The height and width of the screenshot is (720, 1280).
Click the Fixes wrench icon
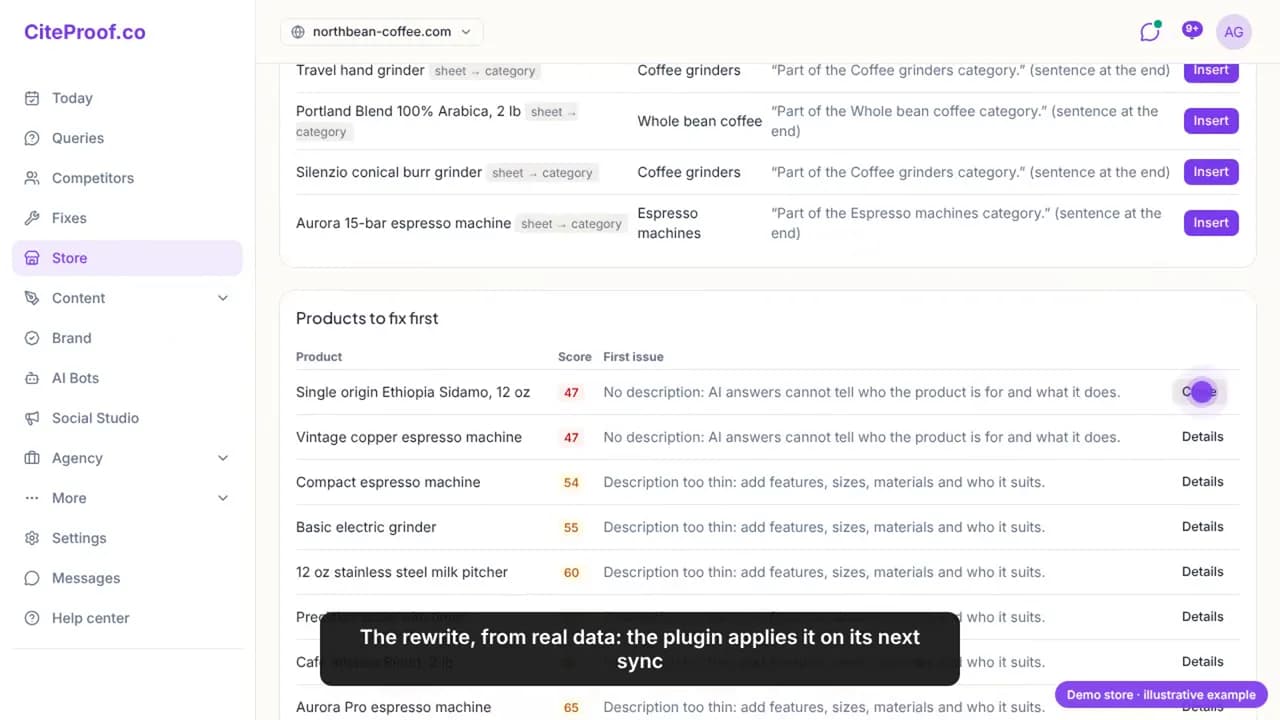[x=32, y=218]
